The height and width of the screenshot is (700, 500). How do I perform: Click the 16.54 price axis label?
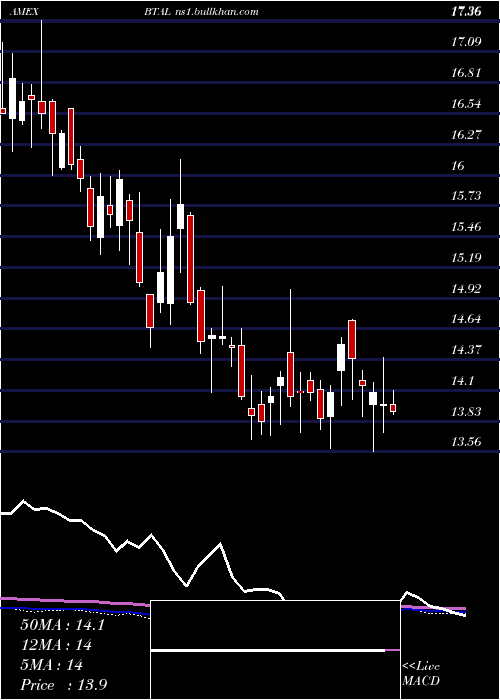pyautogui.click(x=466, y=104)
